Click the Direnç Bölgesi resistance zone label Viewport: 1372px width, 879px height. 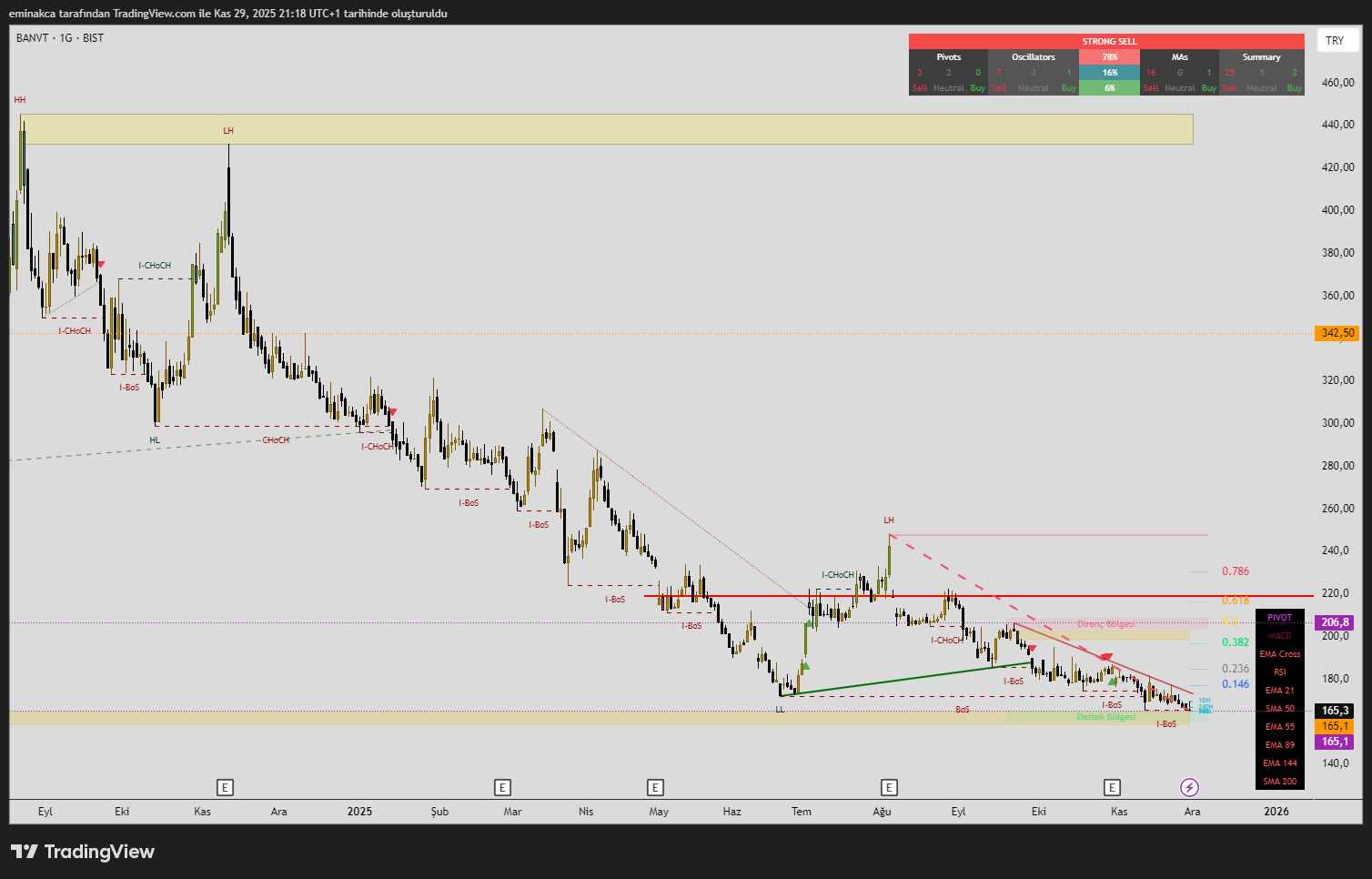coord(1105,624)
